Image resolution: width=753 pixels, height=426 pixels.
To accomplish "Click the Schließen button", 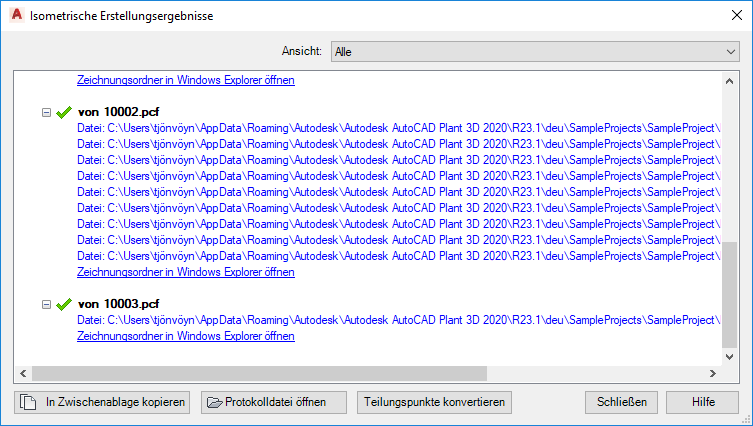I will click(x=621, y=402).
